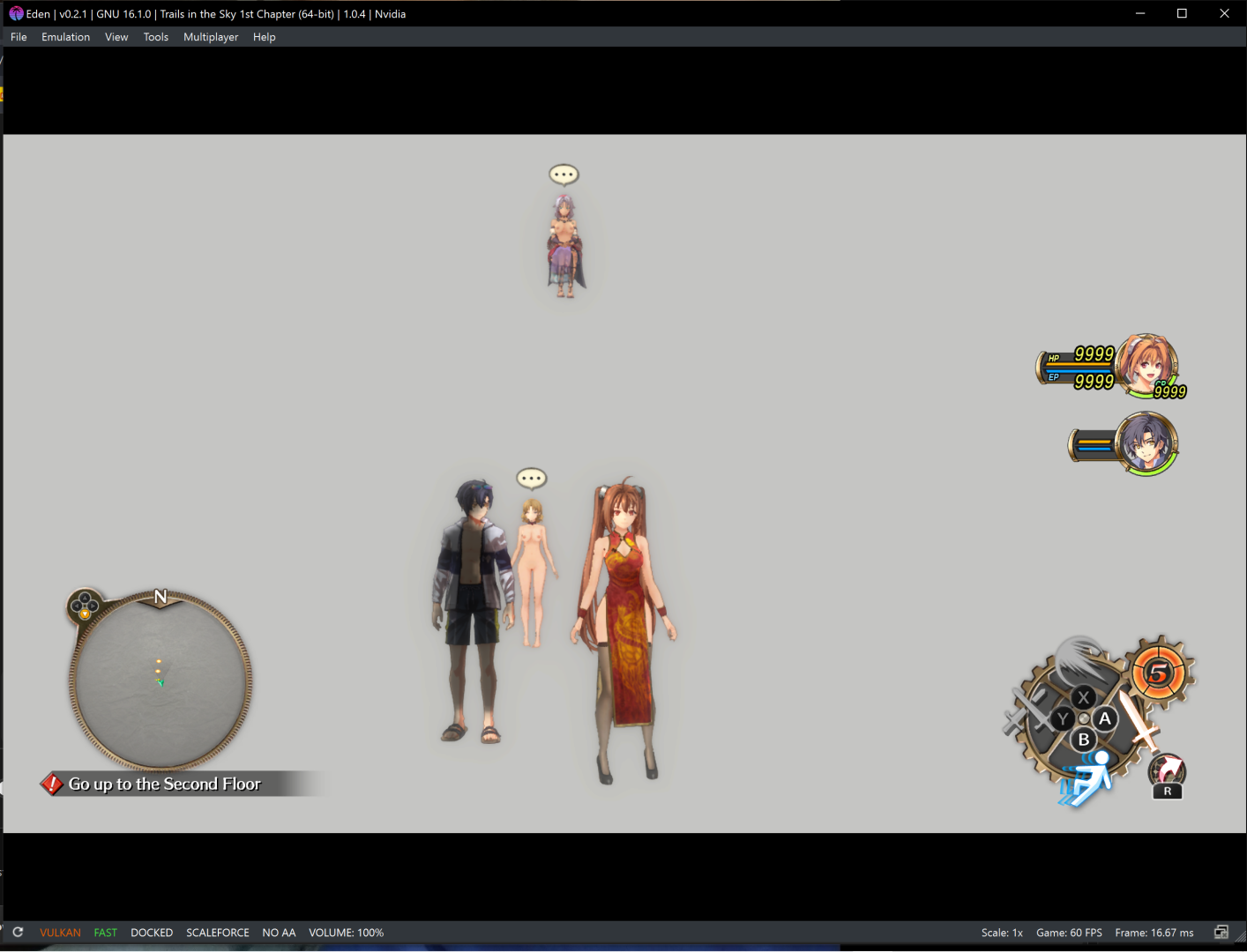The width and height of the screenshot is (1247, 952).
Task: Open the Tools menu
Action: pos(155,37)
